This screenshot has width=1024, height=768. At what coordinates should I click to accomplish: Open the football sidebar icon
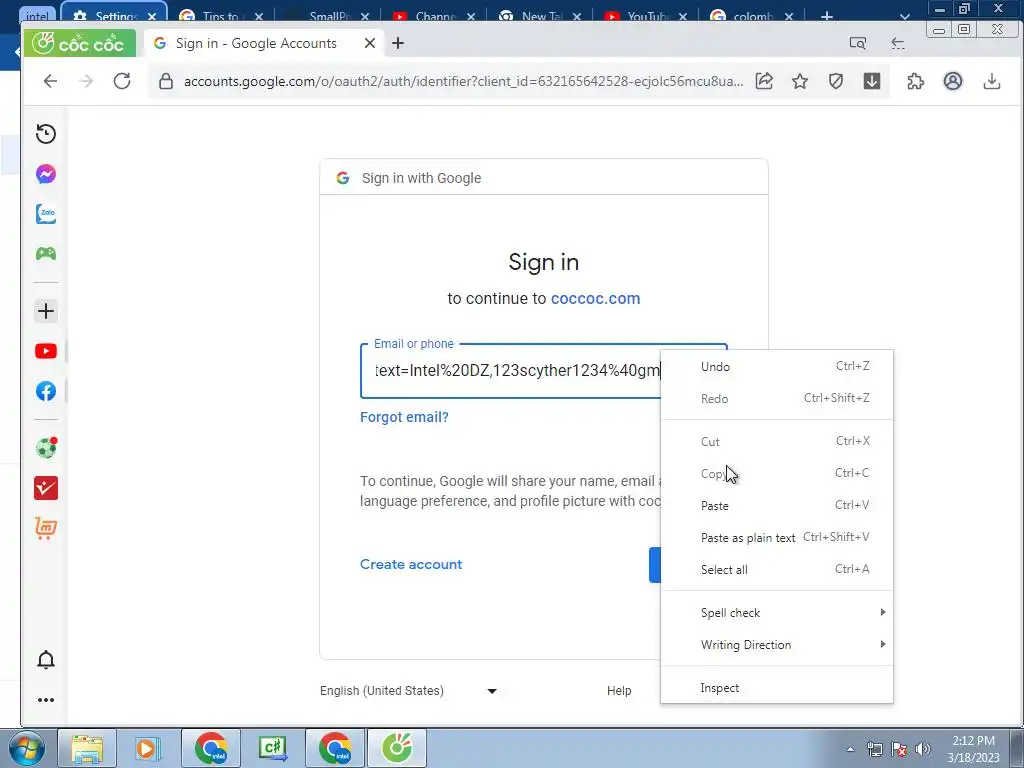(46, 448)
